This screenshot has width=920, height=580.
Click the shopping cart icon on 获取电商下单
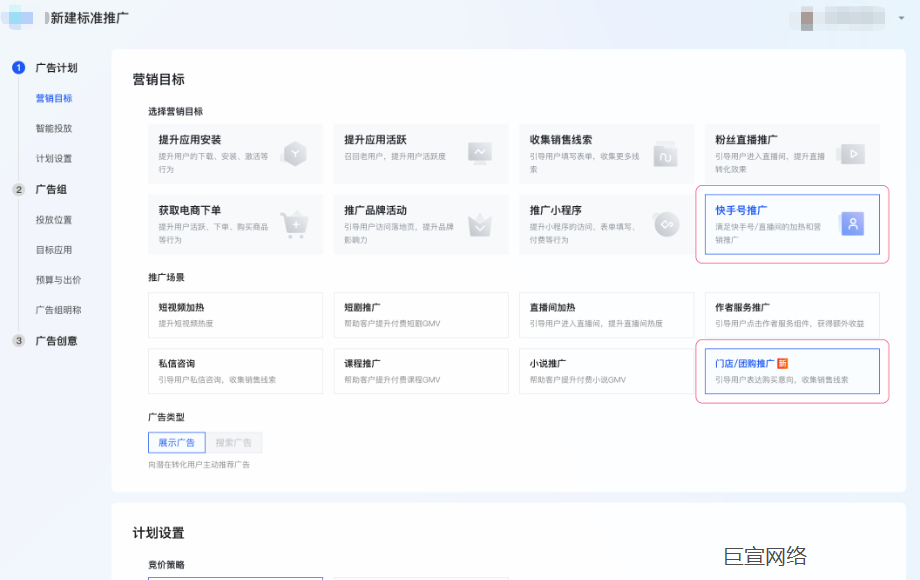[x=295, y=225]
